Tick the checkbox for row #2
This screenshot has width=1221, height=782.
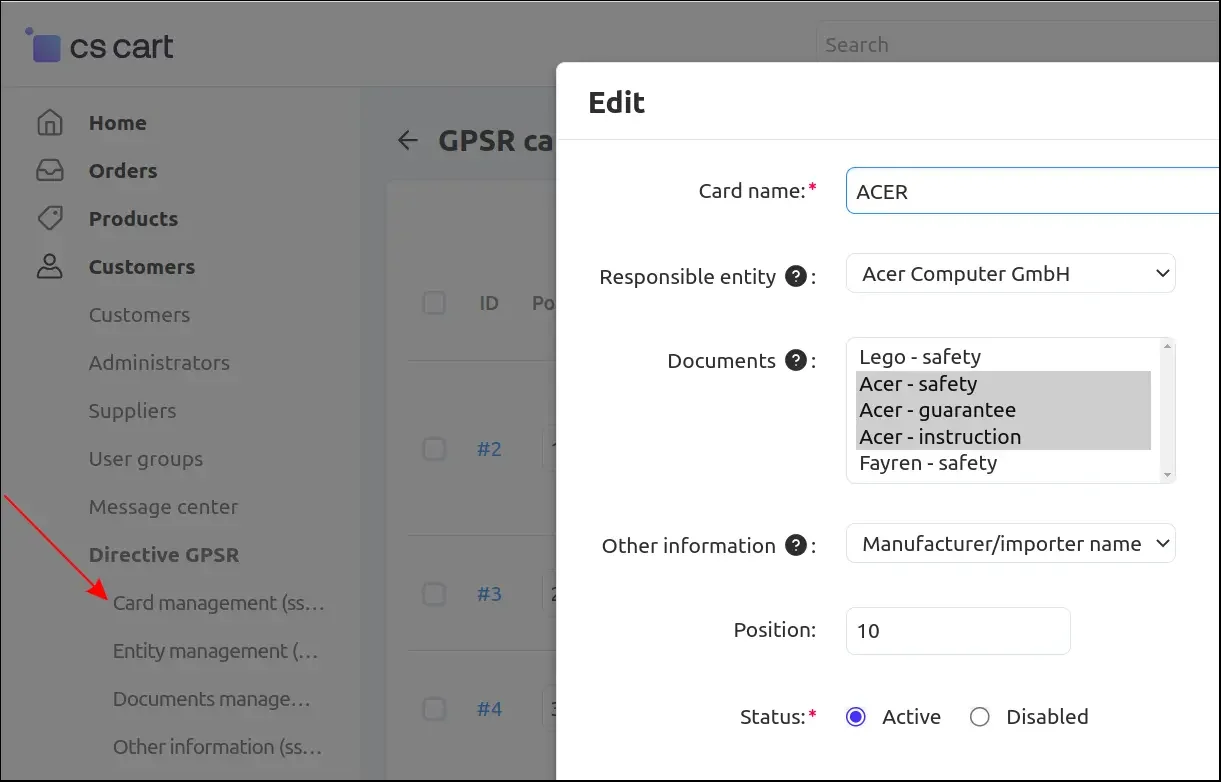pyautogui.click(x=434, y=449)
